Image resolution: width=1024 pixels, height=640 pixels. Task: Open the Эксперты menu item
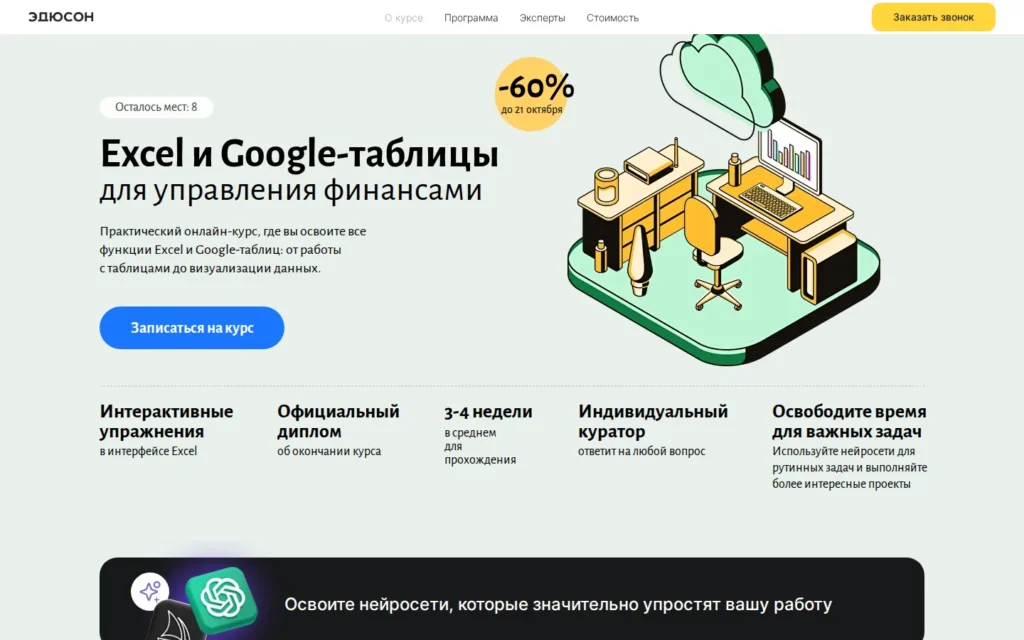point(542,18)
